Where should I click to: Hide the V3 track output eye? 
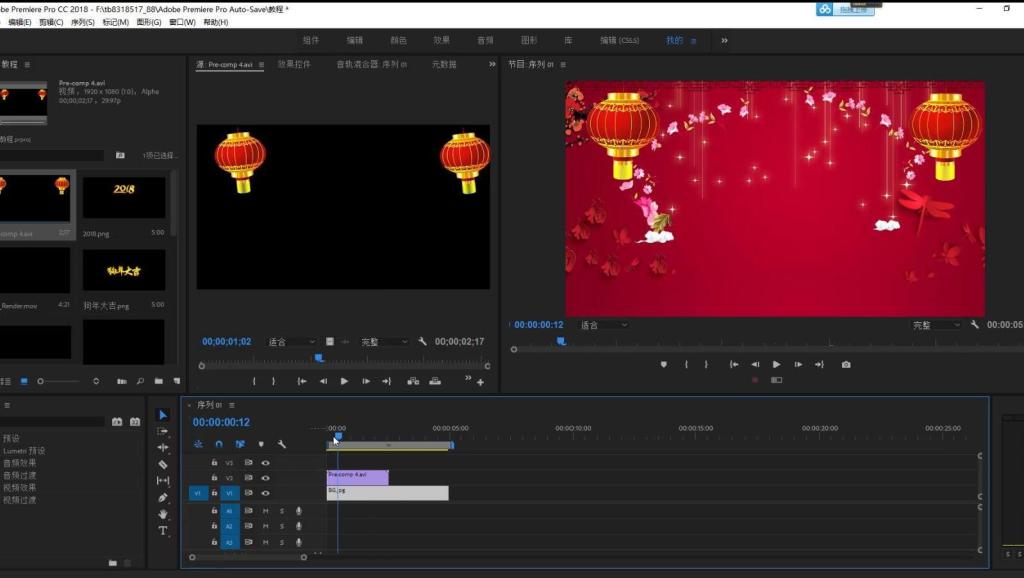pyautogui.click(x=265, y=462)
